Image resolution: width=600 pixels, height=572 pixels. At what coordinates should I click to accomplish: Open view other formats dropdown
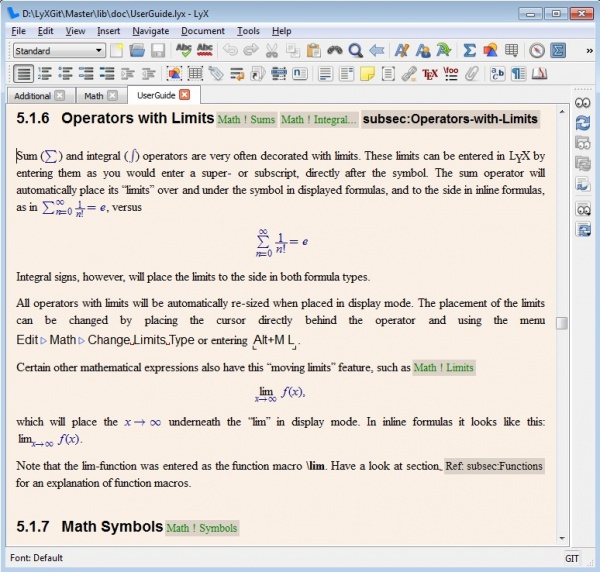point(583,209)
